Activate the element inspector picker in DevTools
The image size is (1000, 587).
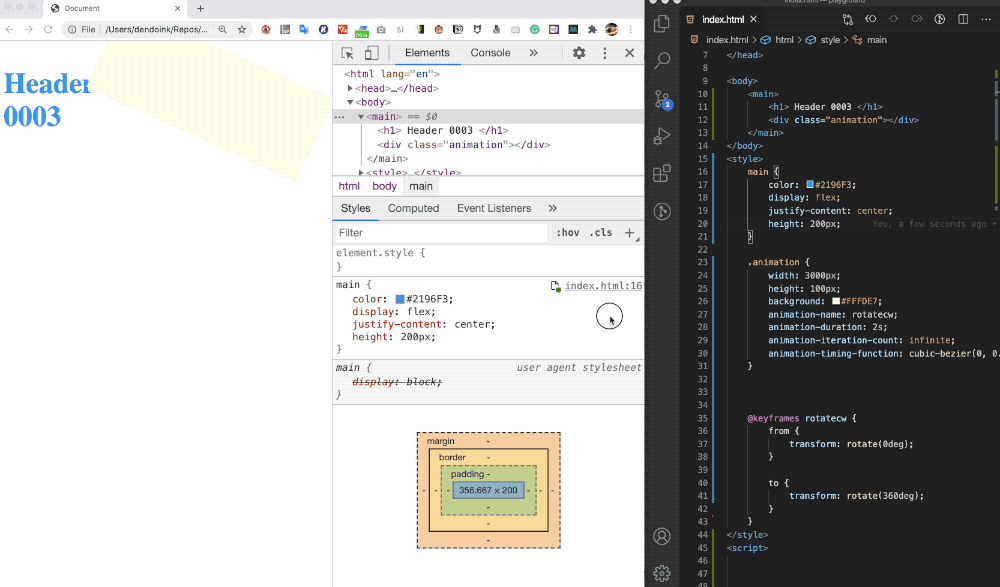tap(348, 54)
